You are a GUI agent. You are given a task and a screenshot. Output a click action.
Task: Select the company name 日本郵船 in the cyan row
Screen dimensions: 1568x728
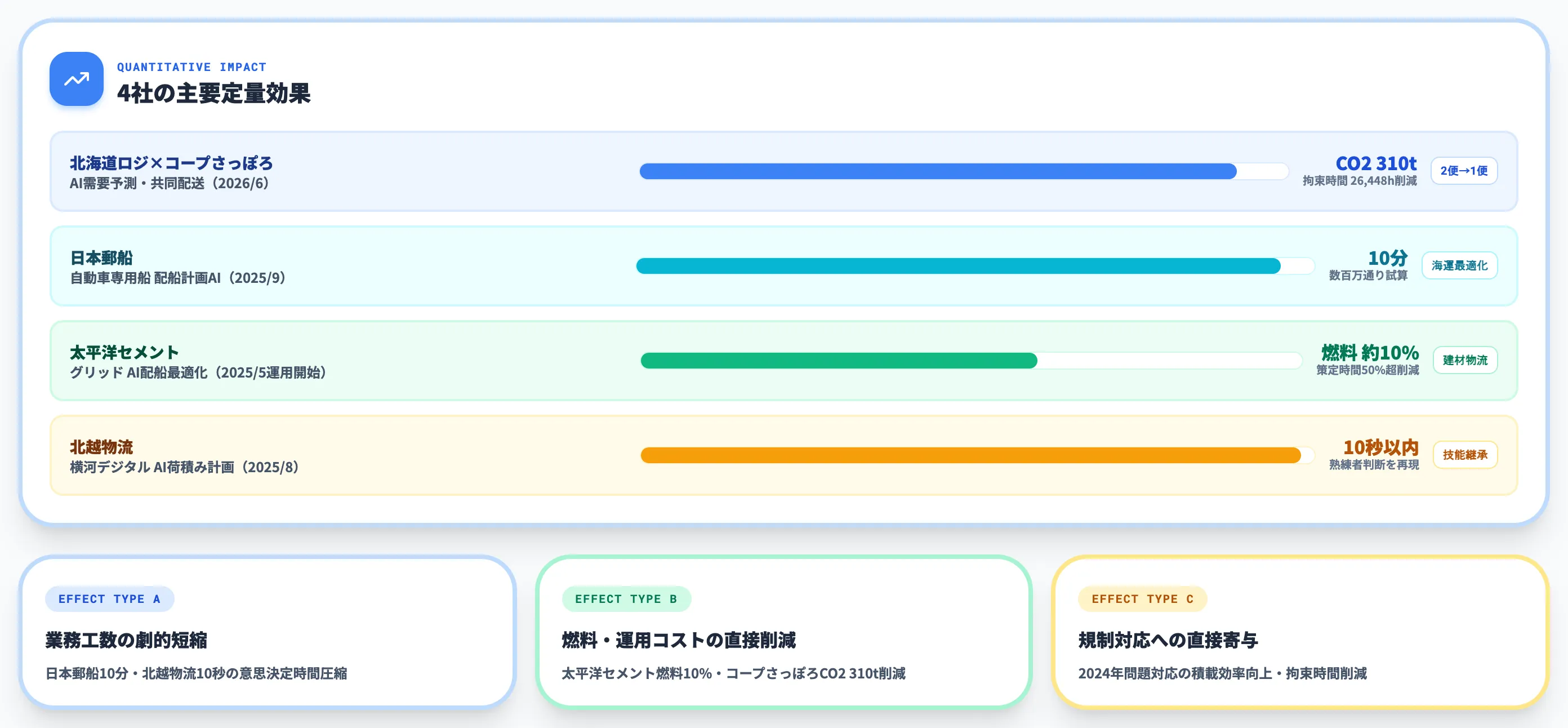point(101,258)
